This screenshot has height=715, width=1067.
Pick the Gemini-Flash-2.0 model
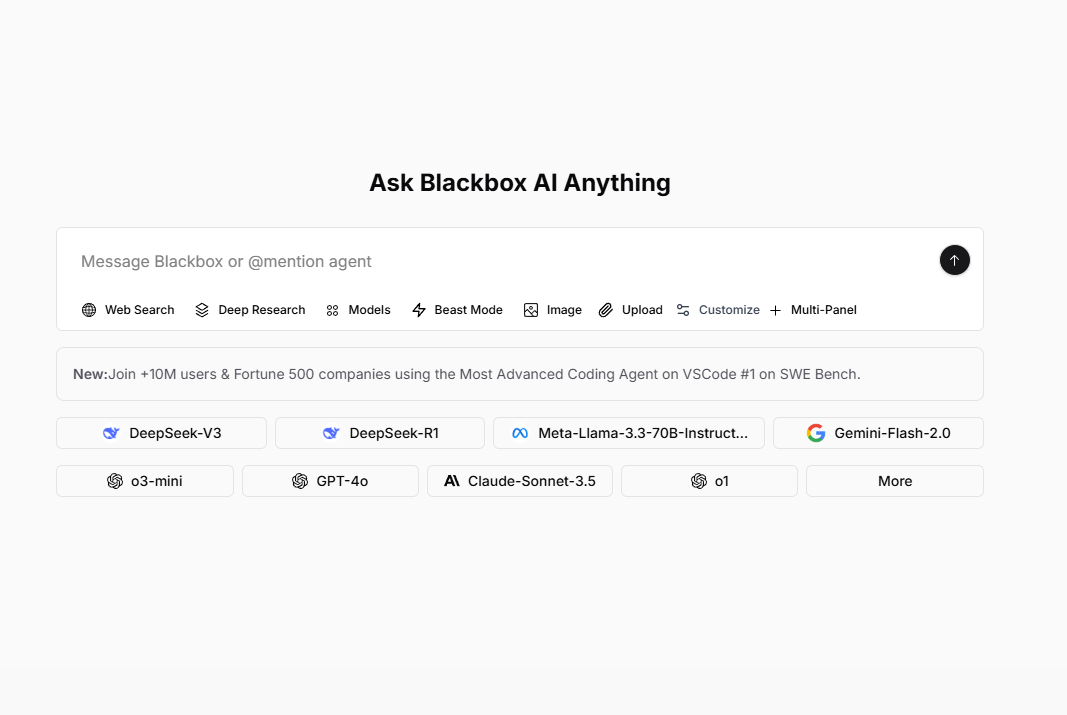coord(879,433)
